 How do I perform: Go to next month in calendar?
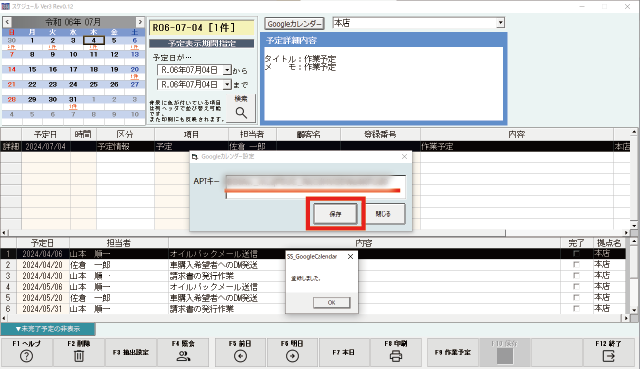pos(140,22)
